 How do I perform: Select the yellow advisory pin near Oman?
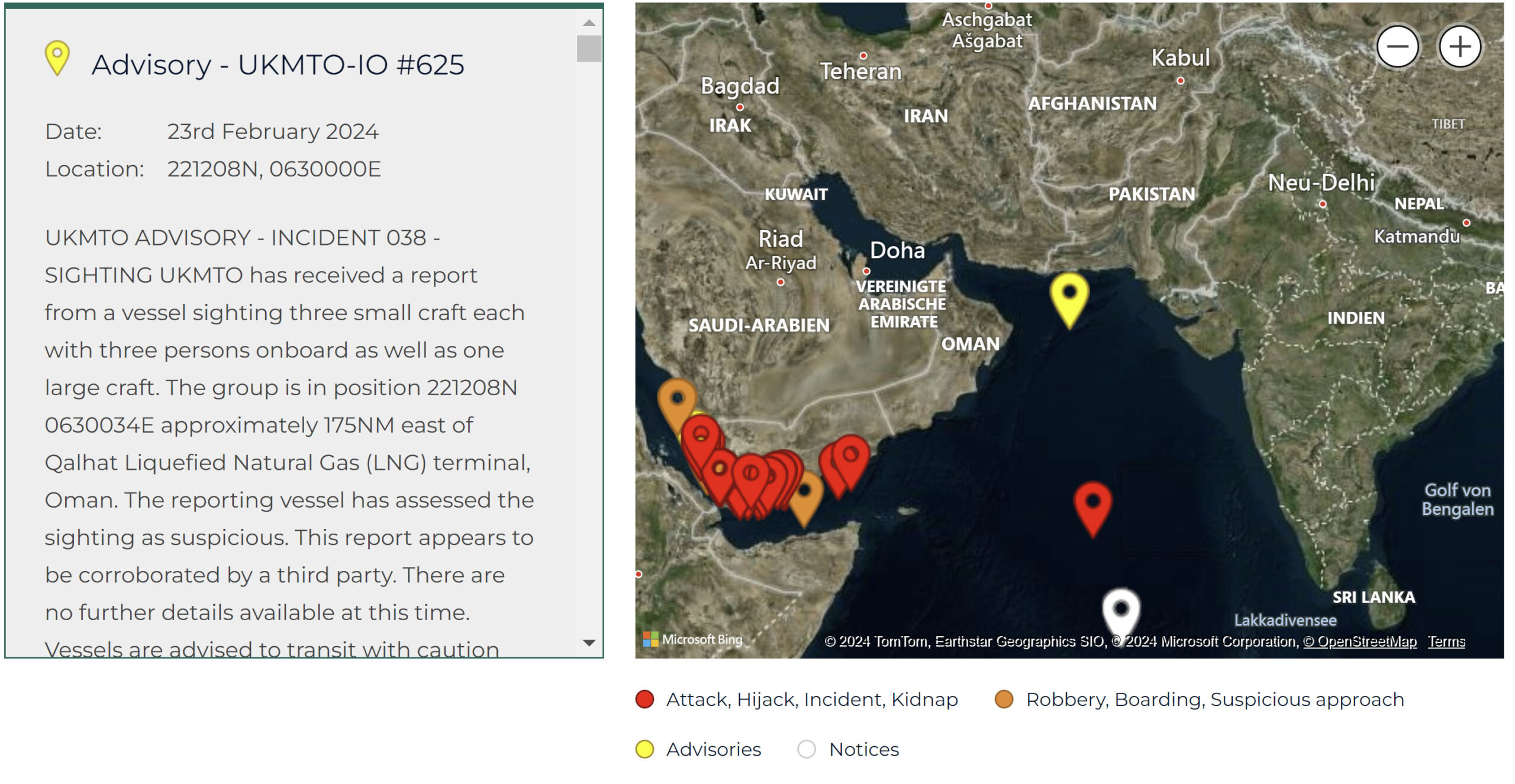[1069, 295]
